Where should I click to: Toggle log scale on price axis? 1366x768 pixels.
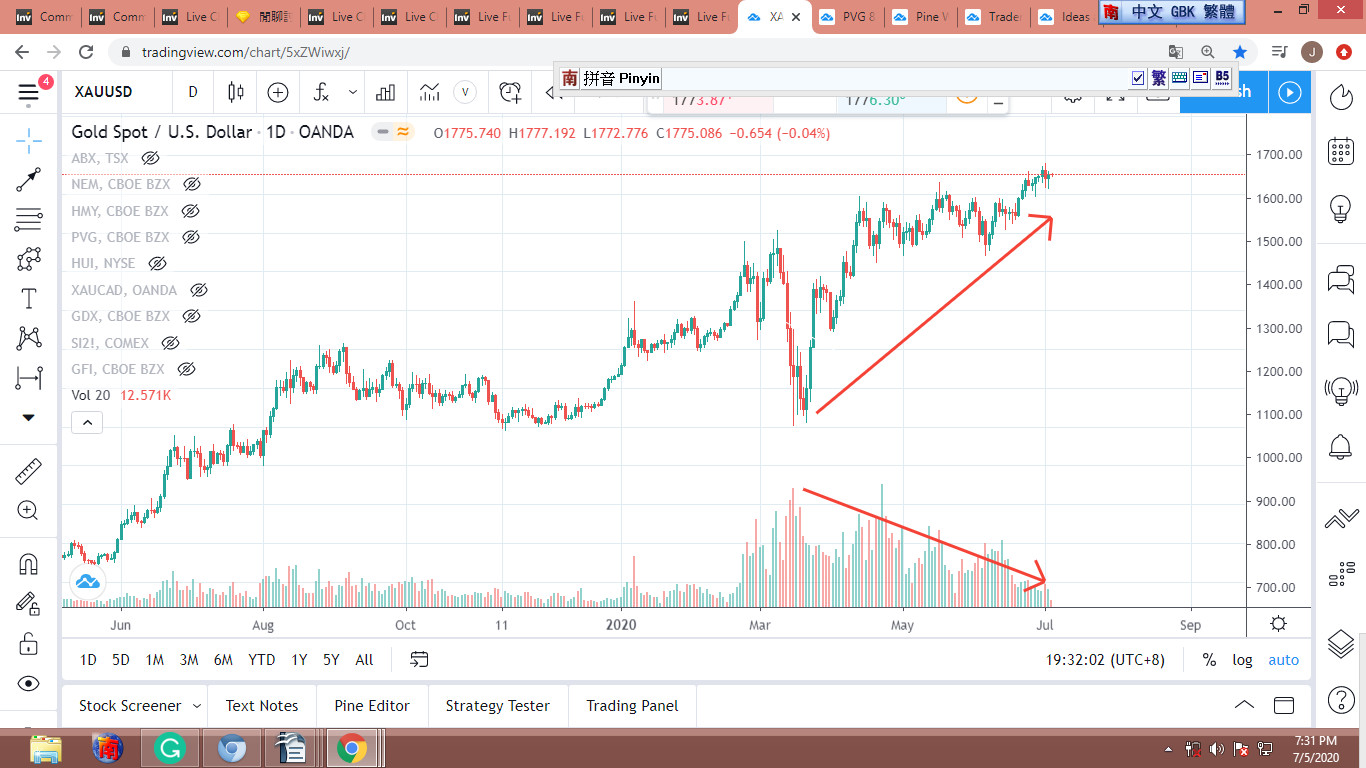point(1242,660)
